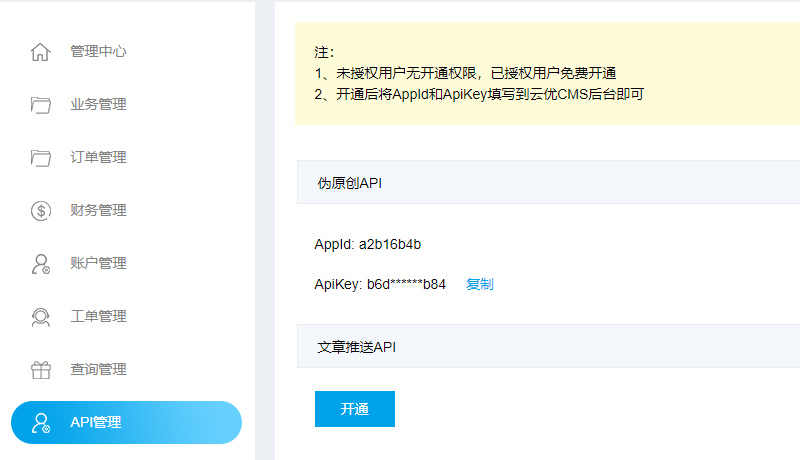Screen dimensions: 800x460
Task: Copy the ApiKey via the 复制 link
Action: pyautogui.click(x=479, y=284)
